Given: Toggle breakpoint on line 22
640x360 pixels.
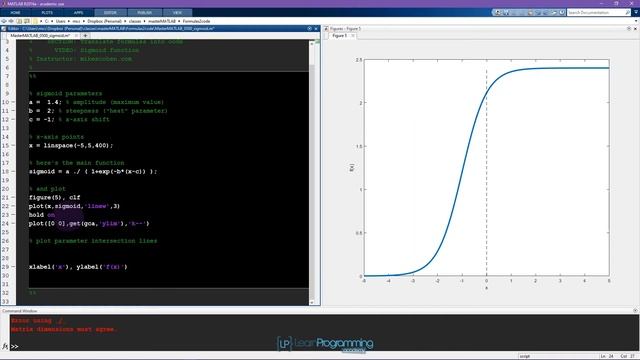Looking at the screenshot, I should 13,206.
